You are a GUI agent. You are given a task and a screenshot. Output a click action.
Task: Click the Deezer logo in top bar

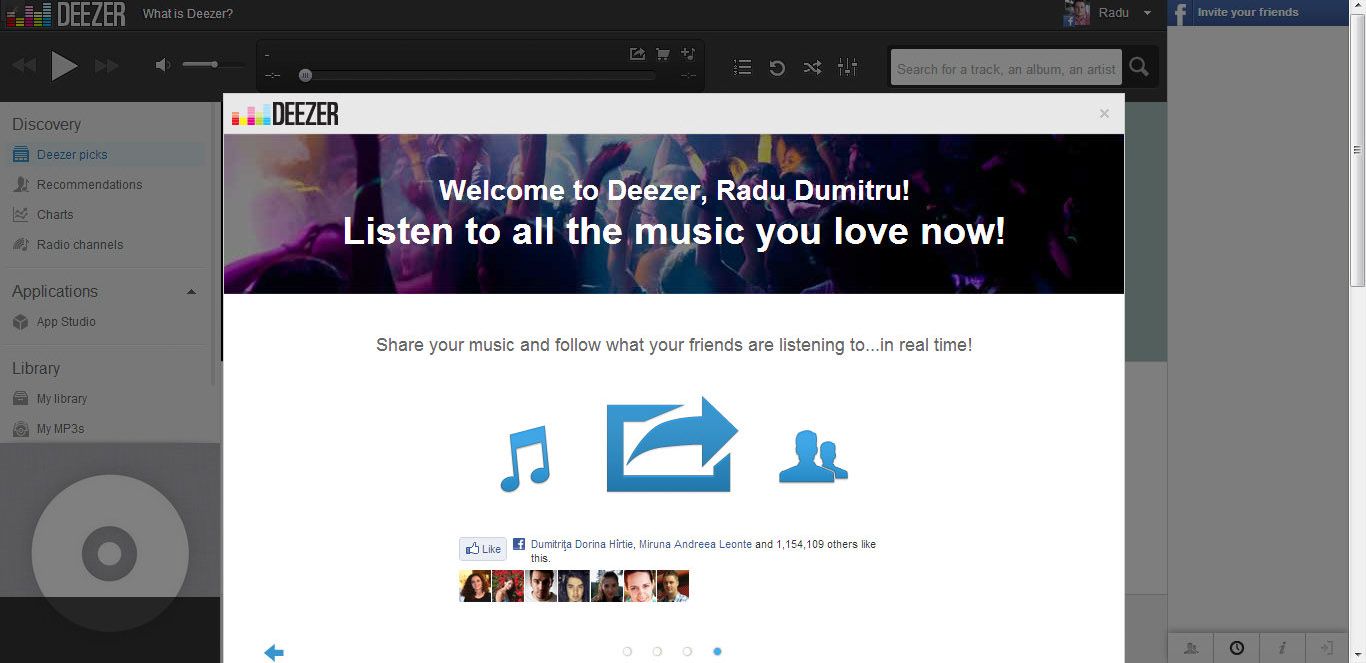[66, 14]
